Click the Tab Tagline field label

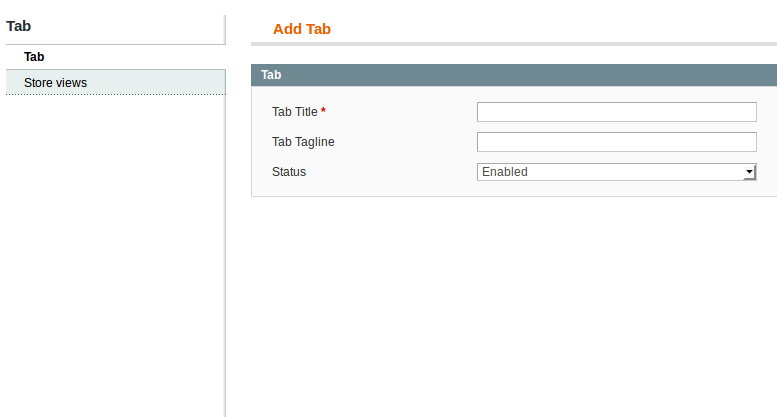click(x=303, y=142)
